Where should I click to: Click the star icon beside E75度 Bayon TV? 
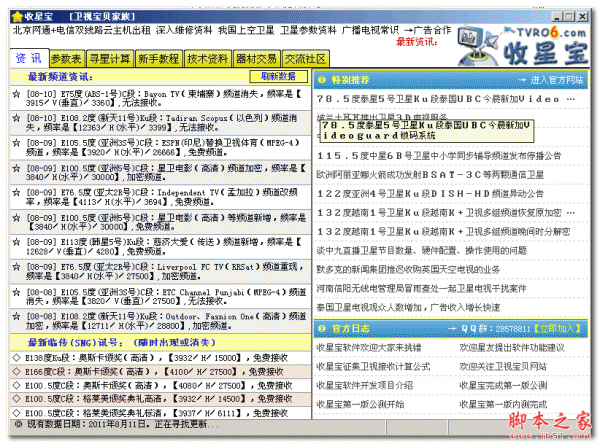(16, 94)
